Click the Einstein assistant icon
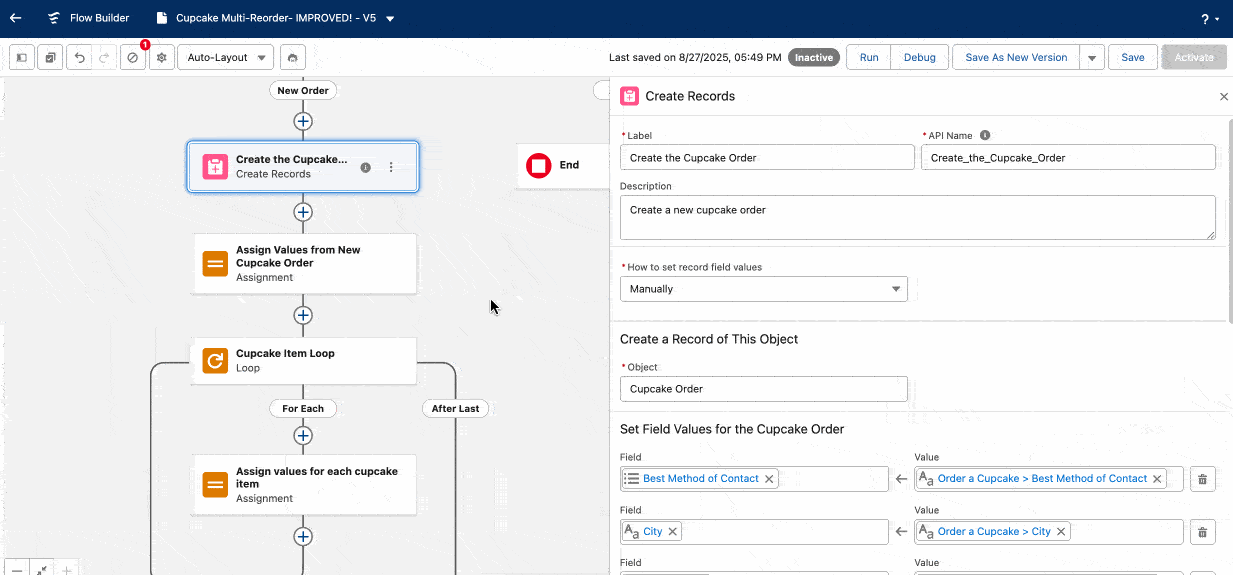This screenshot has width=1233, height=575. [x=292, y=58]
